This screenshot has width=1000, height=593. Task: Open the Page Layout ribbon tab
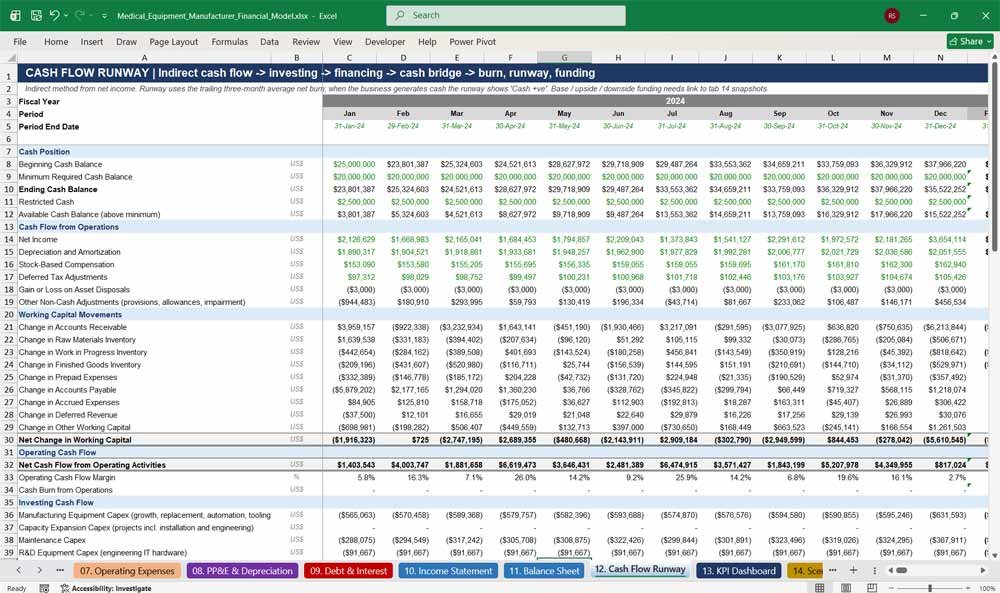[173, 41]
